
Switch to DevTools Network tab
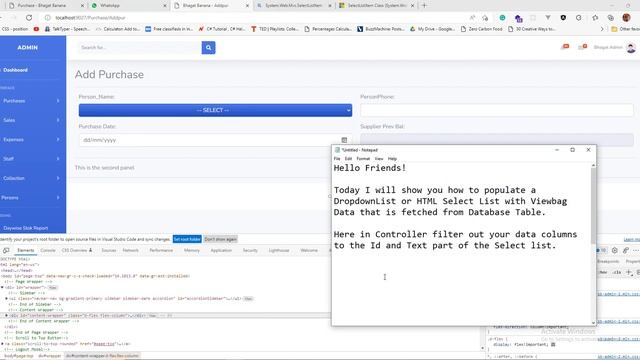pyautogui.click(x=131, y=250)
